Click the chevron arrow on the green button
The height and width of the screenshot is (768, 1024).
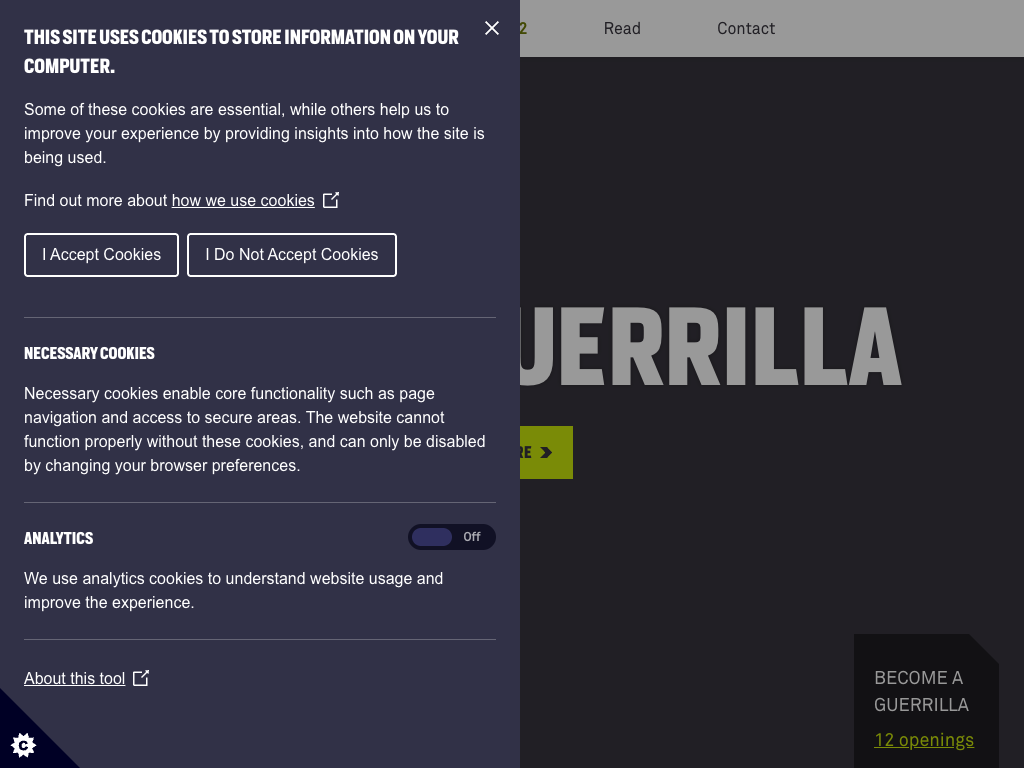(x=546, y=453)
